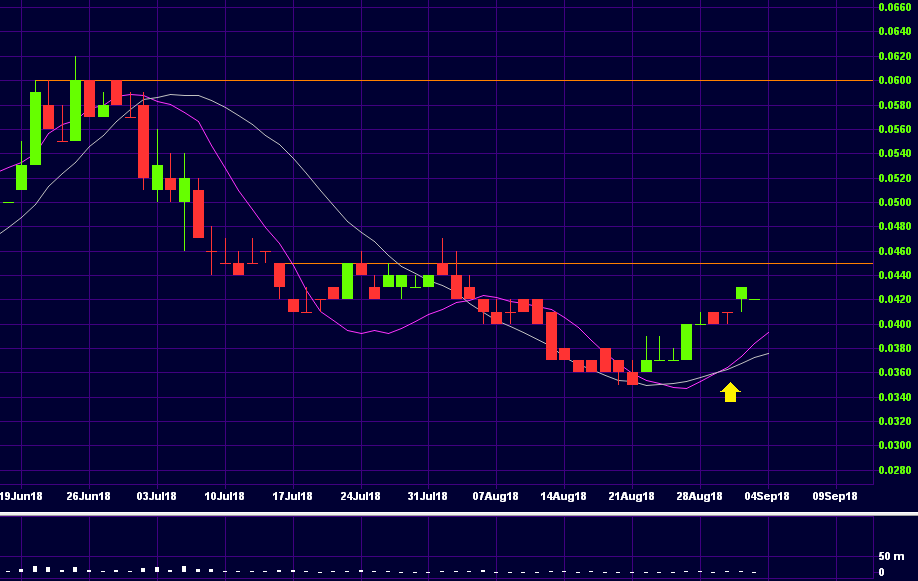918x581 pixels.
Task: Pick the 0.0360 price axis value
Action: tap(895, 372)
